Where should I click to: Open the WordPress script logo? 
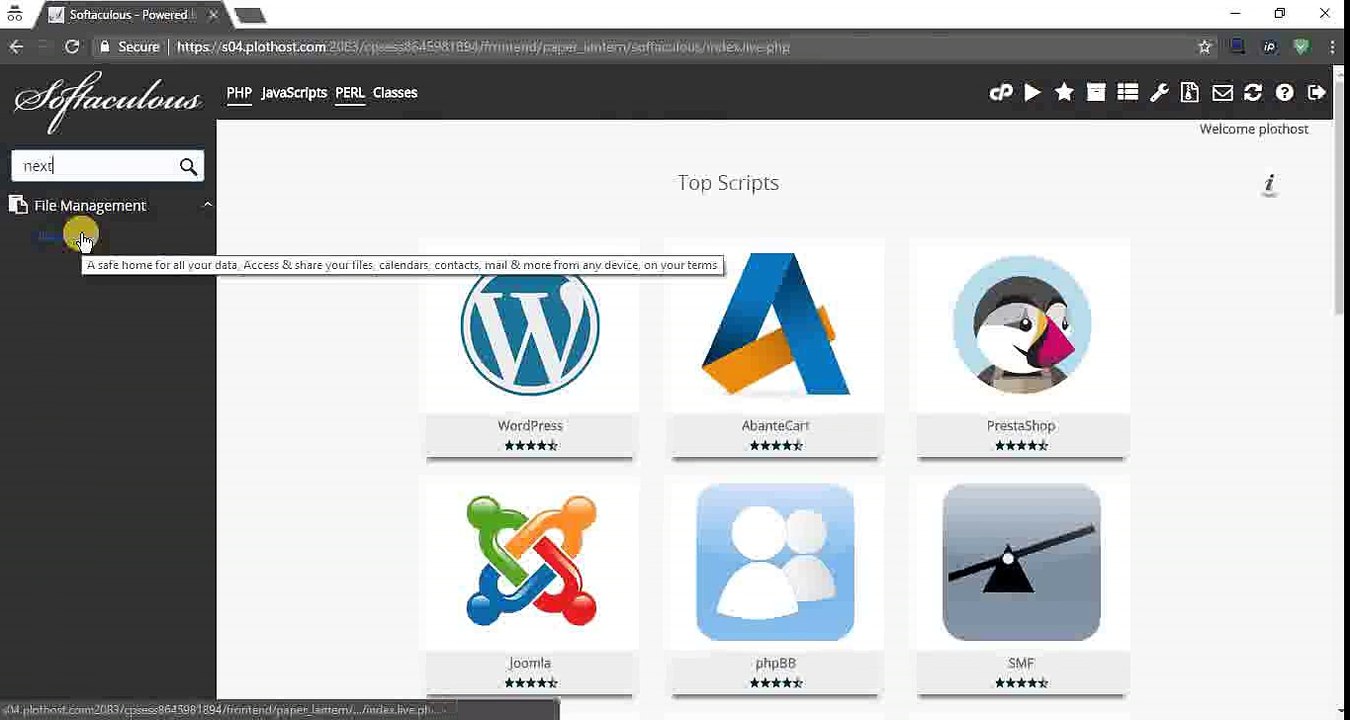tap(530, 325)
